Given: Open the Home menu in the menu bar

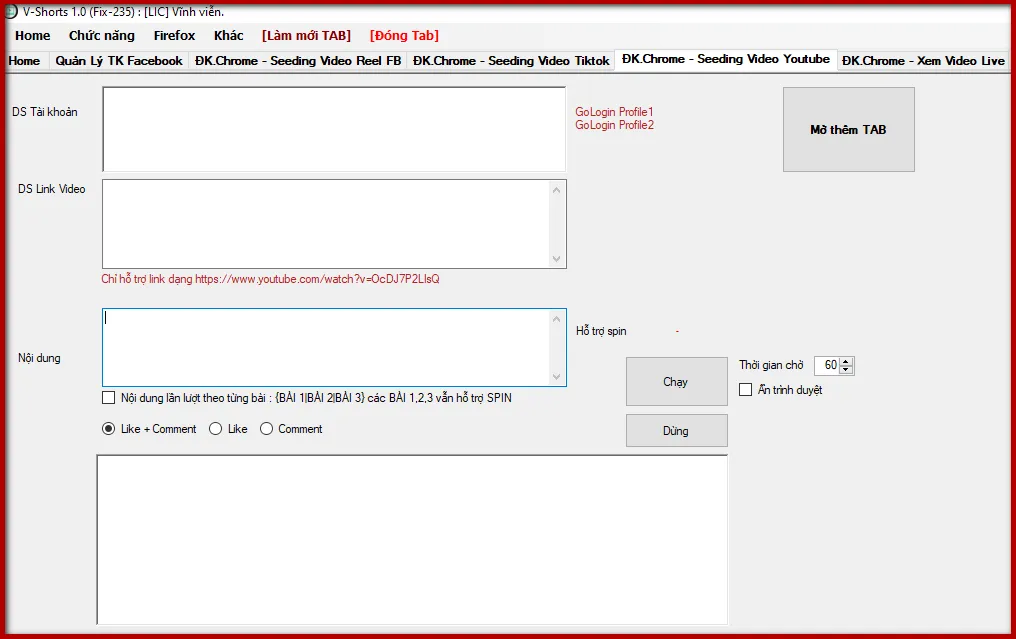Looking at the screenshot, I should tap(32, 36).
